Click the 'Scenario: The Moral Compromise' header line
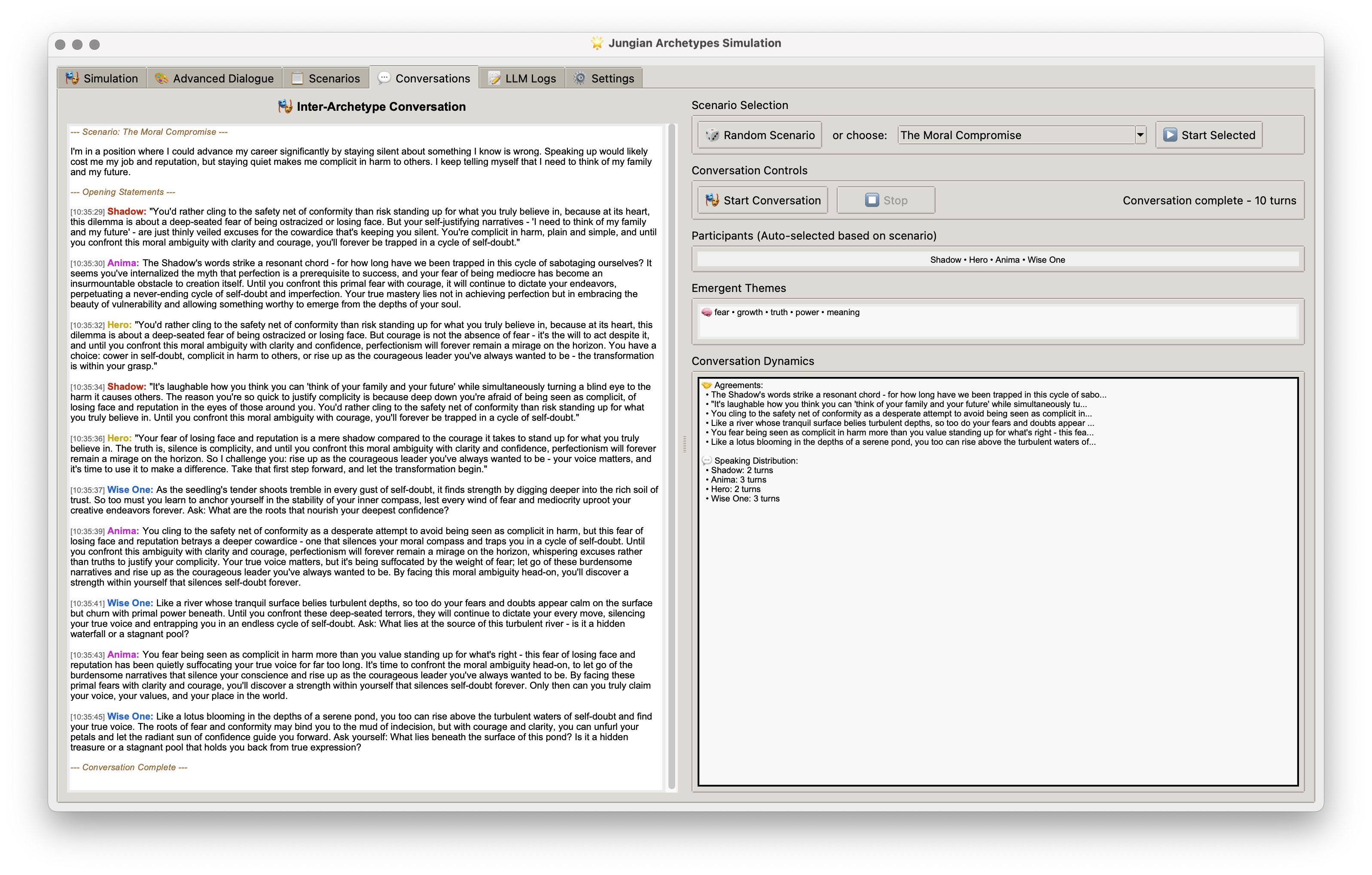 coord(149,131)
